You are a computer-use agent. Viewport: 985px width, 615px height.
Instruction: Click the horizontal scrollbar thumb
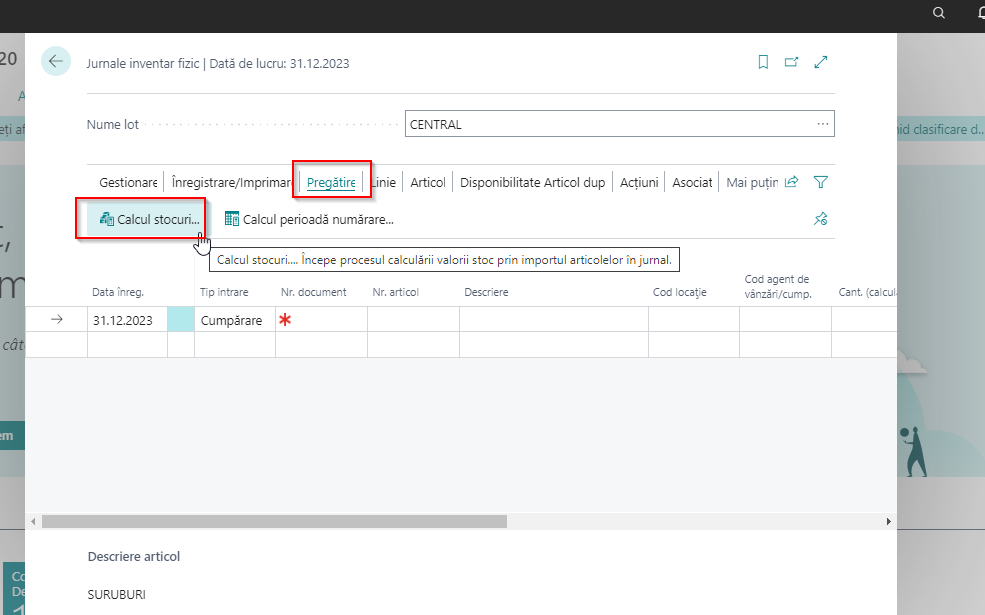[275, 521]
